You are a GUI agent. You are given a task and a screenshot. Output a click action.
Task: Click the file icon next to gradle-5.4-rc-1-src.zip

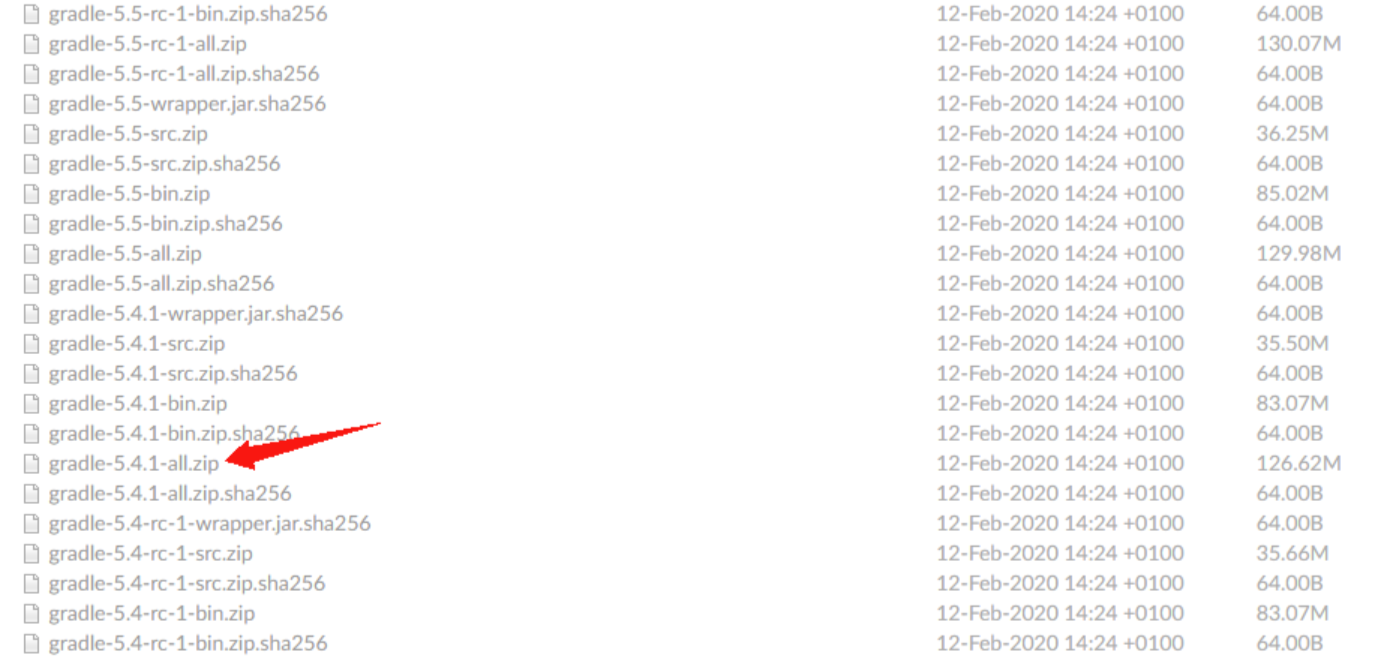[x=31, y=554]
